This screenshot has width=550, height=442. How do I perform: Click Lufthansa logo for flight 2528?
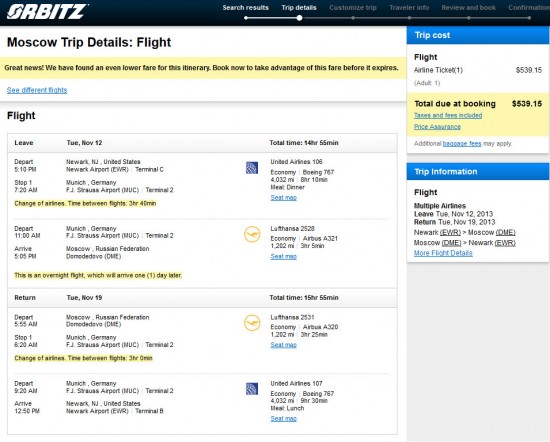[252, 235]
